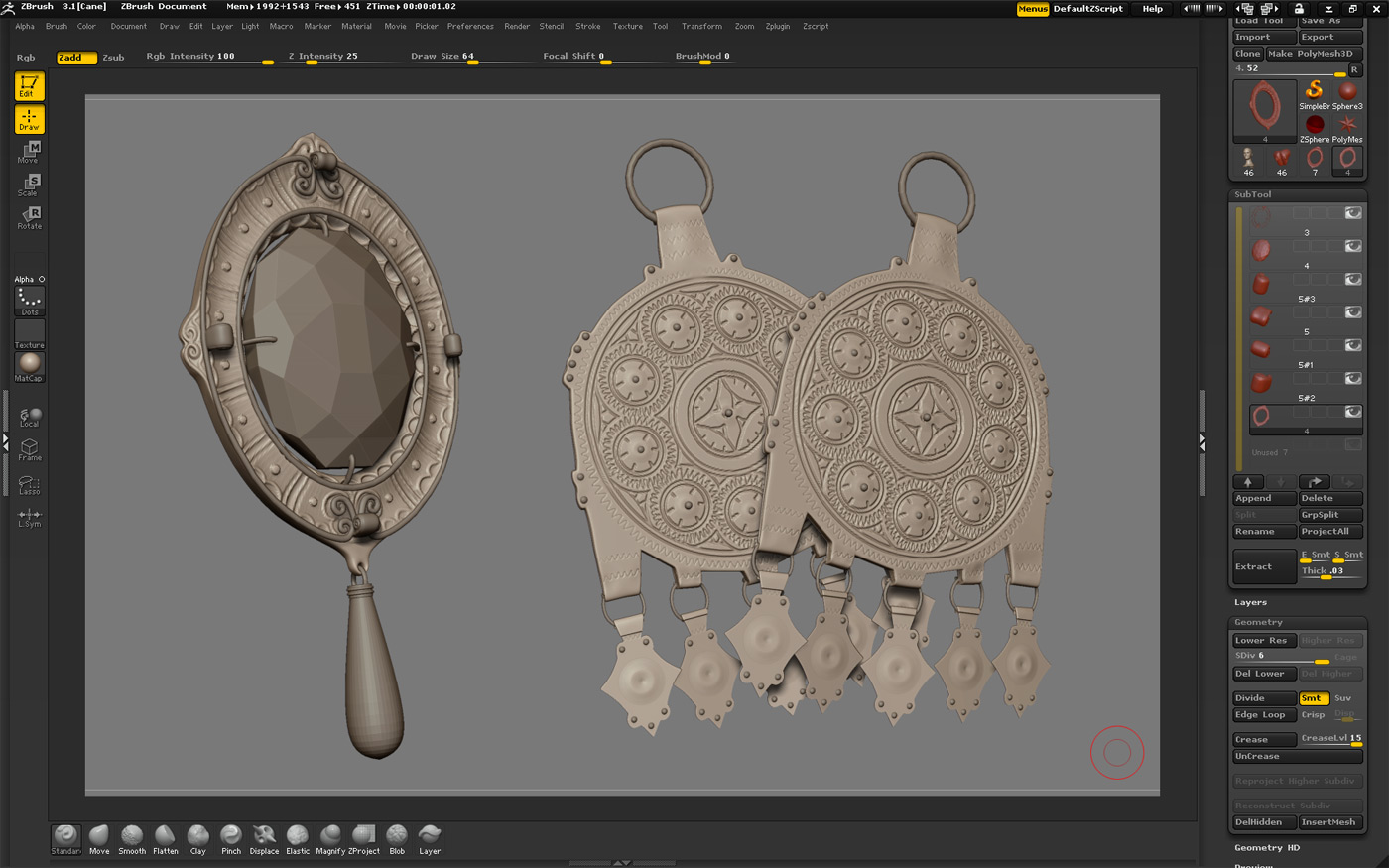Screen dimensions: 1389x868
Task: Select the ZSphere tool
Action: pos(1315,128)
